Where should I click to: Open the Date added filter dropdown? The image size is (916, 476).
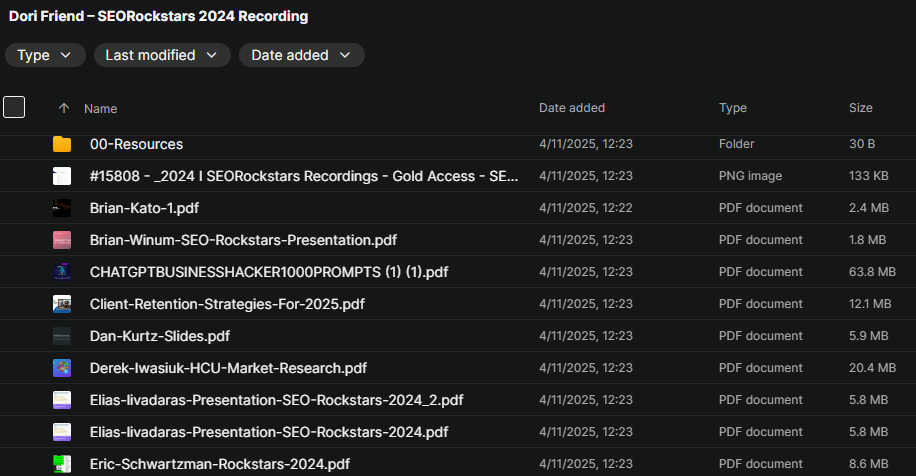(x=301, y=55)
